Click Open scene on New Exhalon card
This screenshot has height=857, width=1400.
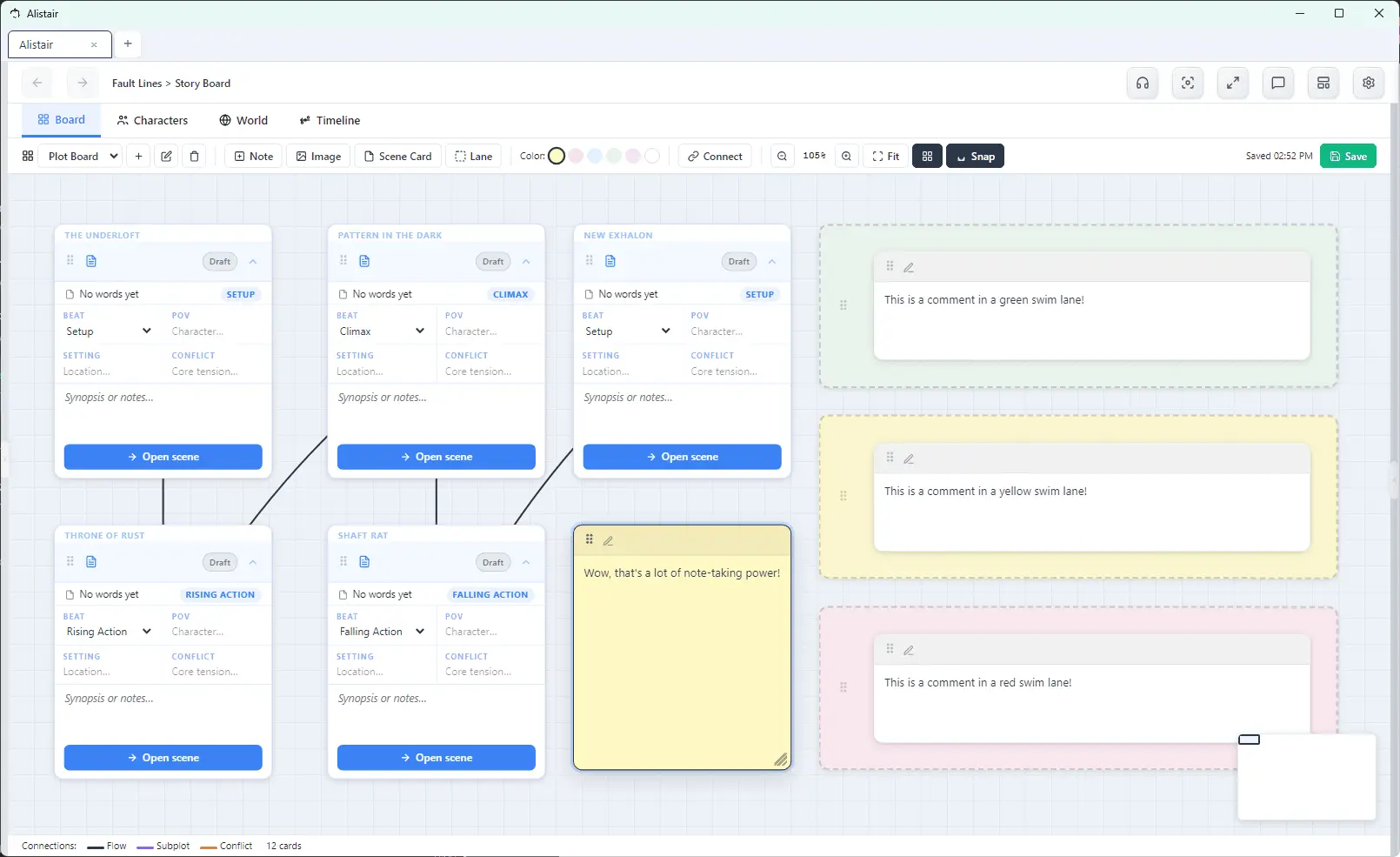pos(683,457)
